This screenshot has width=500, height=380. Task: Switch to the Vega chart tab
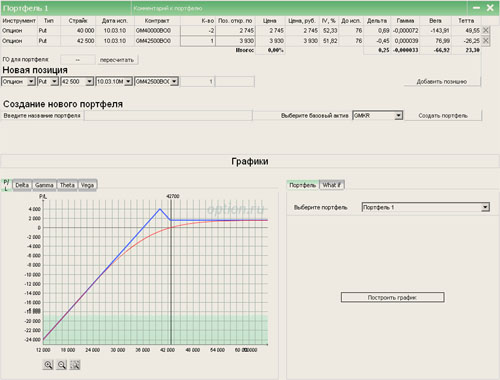pyautogui.click(x=87, y=185)
